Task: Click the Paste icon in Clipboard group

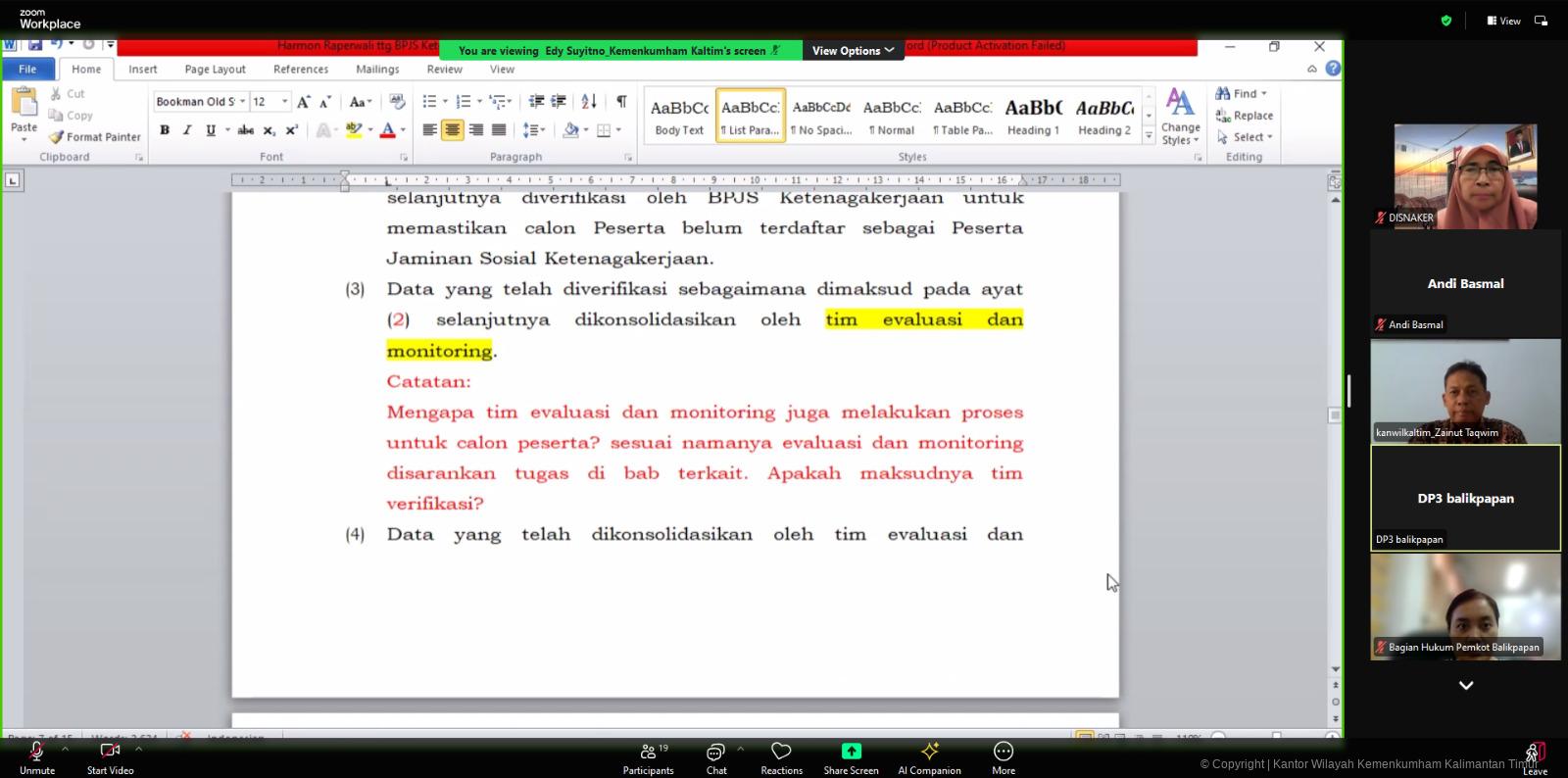Action: 24,102
